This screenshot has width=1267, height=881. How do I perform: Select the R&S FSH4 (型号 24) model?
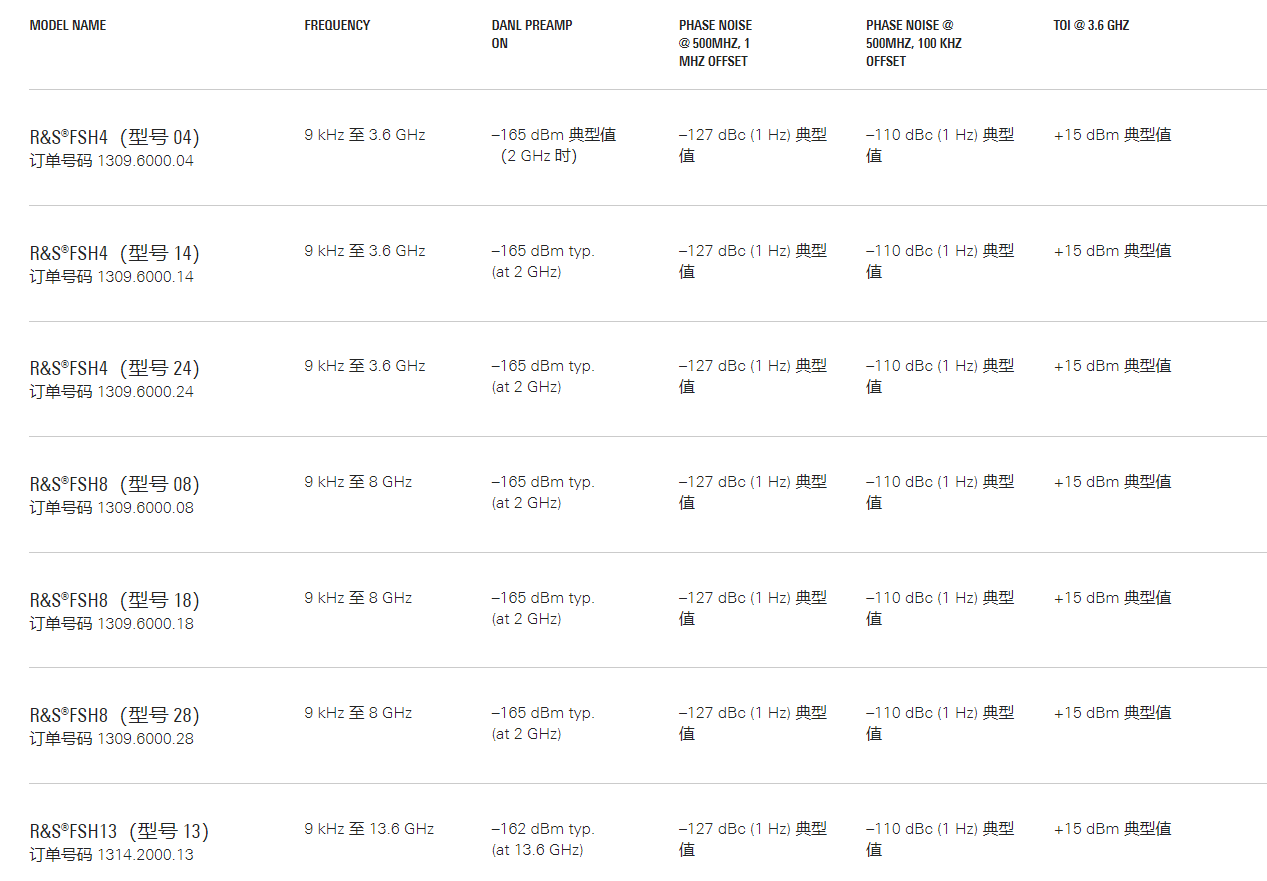114,368
